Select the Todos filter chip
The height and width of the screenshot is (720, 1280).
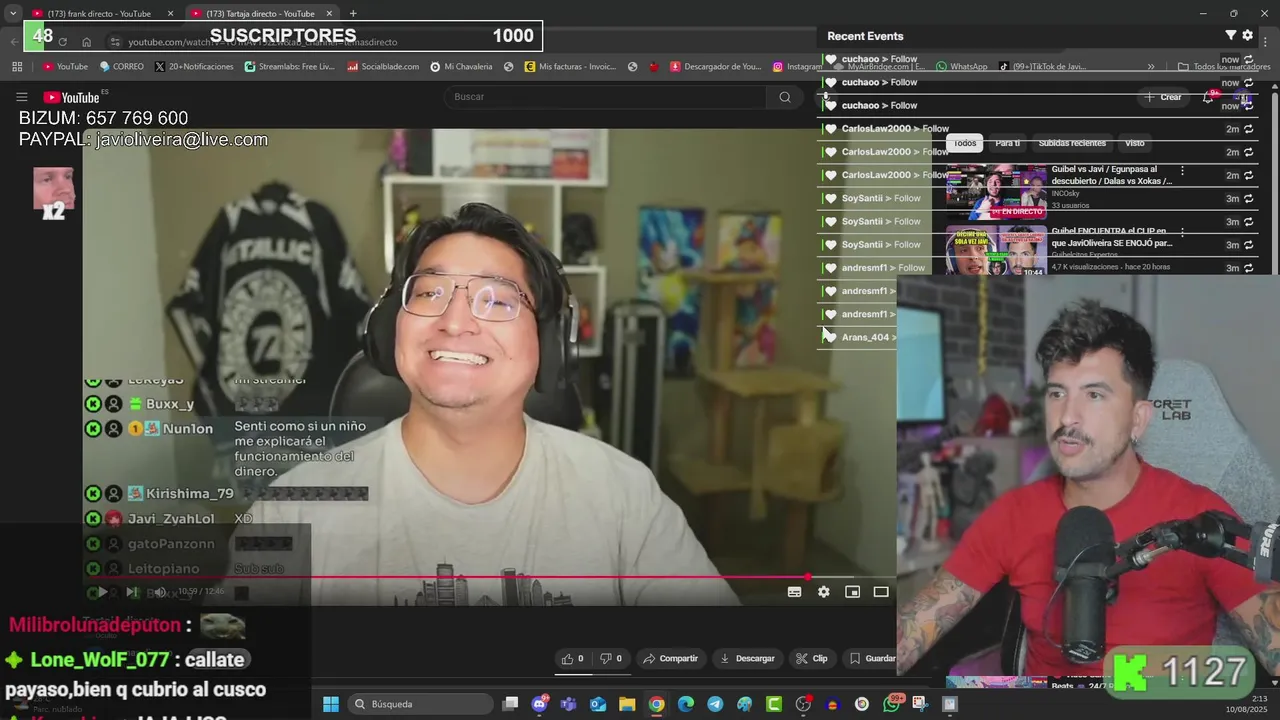[965, 143]
